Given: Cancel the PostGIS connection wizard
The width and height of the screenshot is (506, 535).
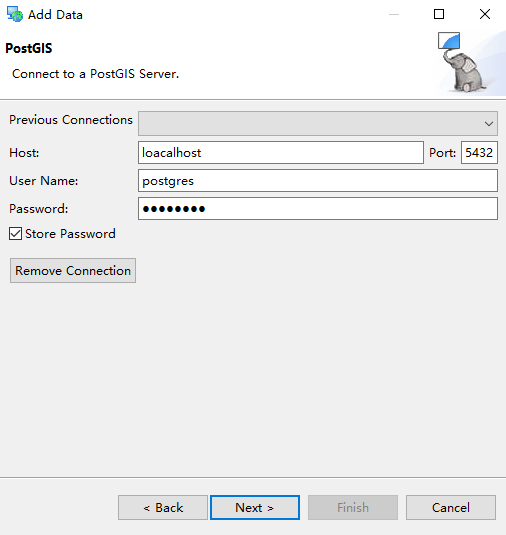Looking at the screenshot, I should 451,508.
